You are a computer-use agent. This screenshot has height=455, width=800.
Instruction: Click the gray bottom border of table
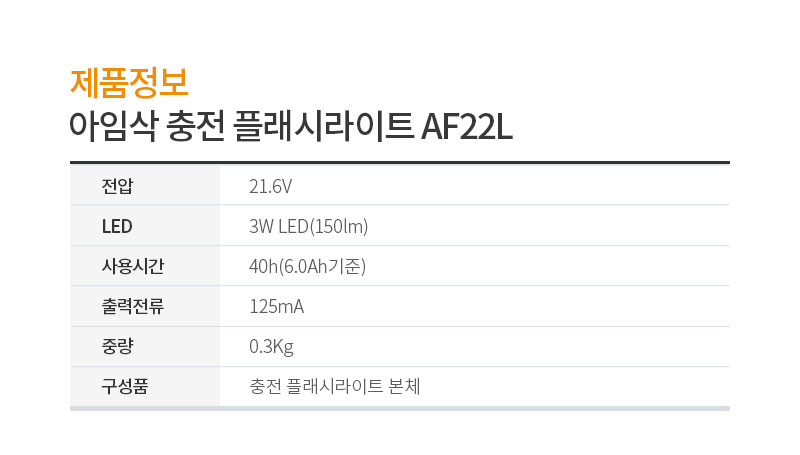(x=399, y=409)
